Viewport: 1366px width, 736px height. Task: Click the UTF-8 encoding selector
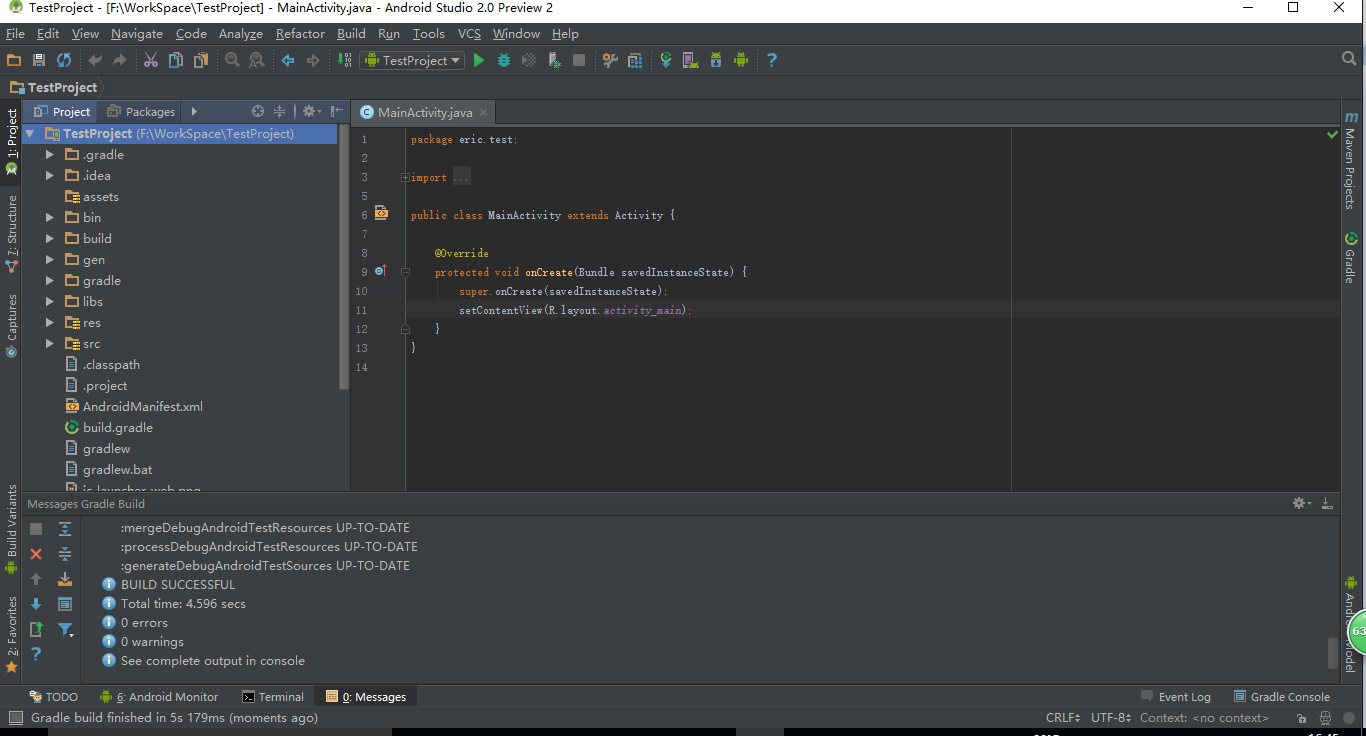click(x=1110, y=717)
